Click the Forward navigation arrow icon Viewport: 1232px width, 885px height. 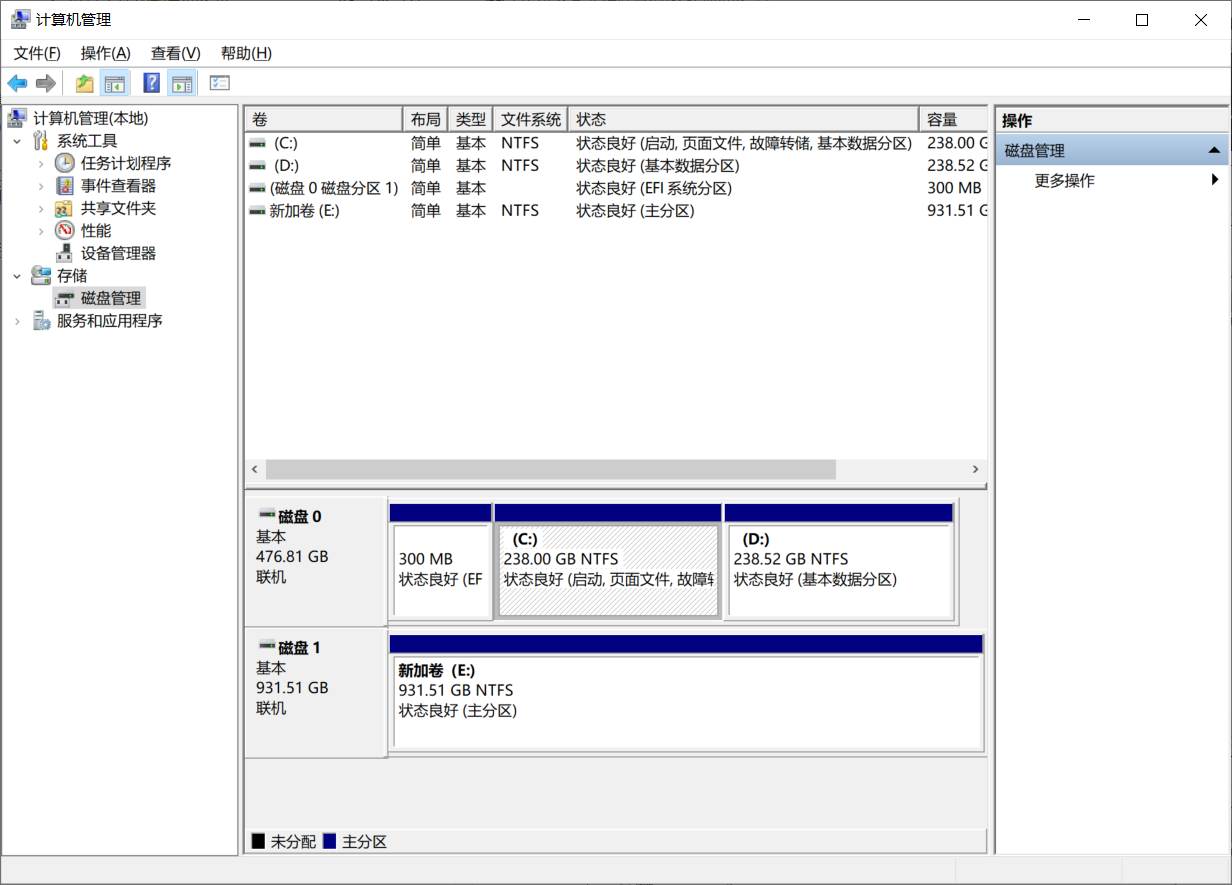pyautogui.click(x=45, y=83)
